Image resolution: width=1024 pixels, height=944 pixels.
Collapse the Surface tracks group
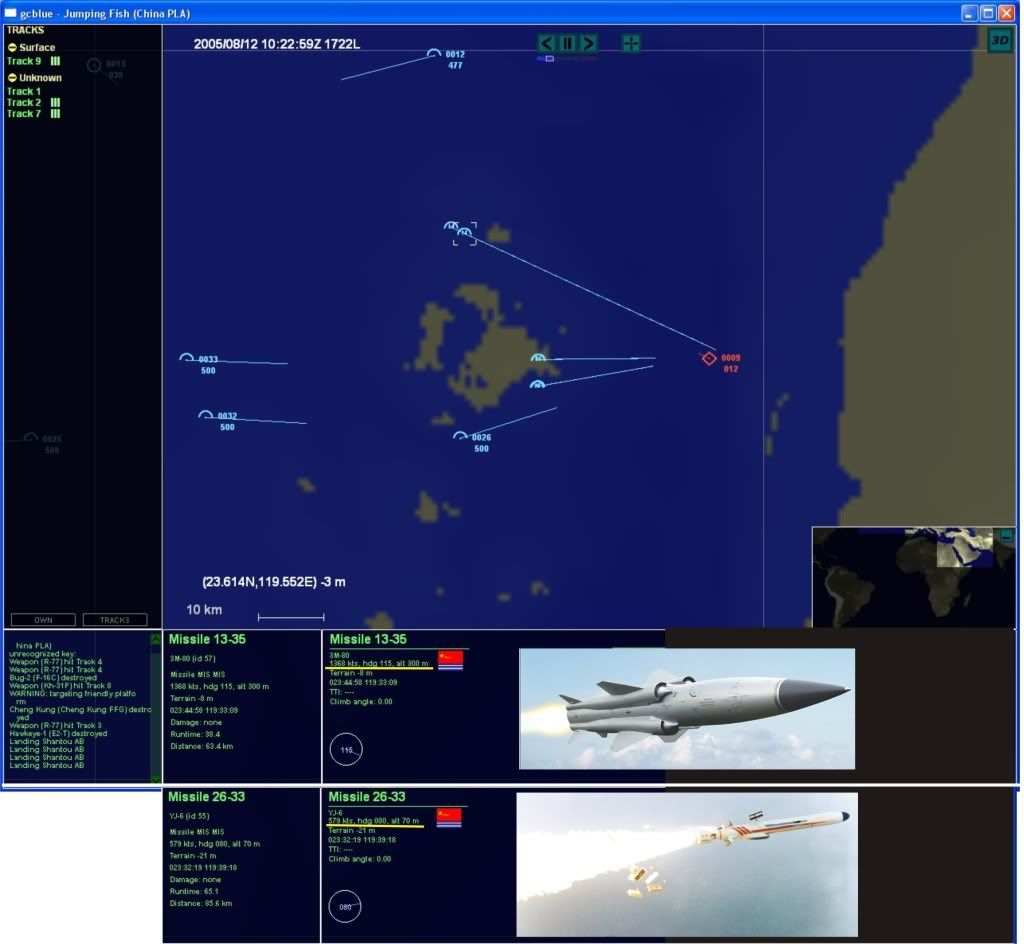(x=12, y=48)
